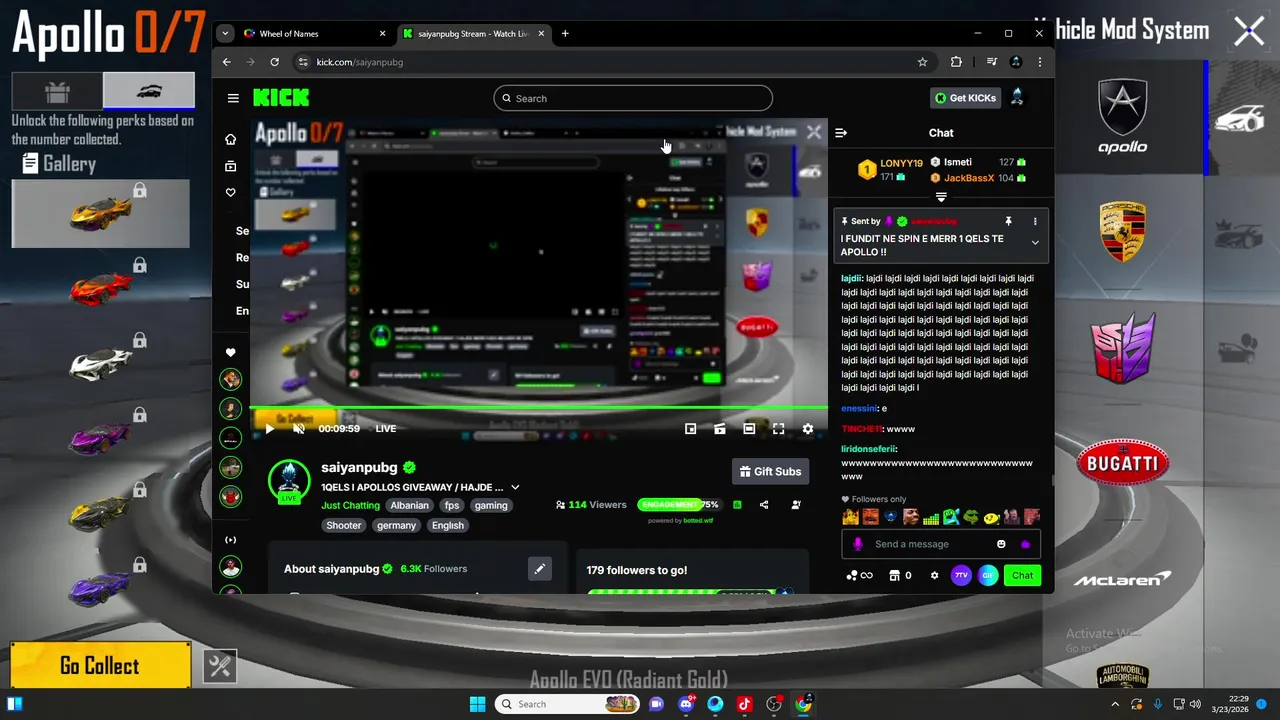
Task: Unmute the stream volume
Action: click(299, 428)
